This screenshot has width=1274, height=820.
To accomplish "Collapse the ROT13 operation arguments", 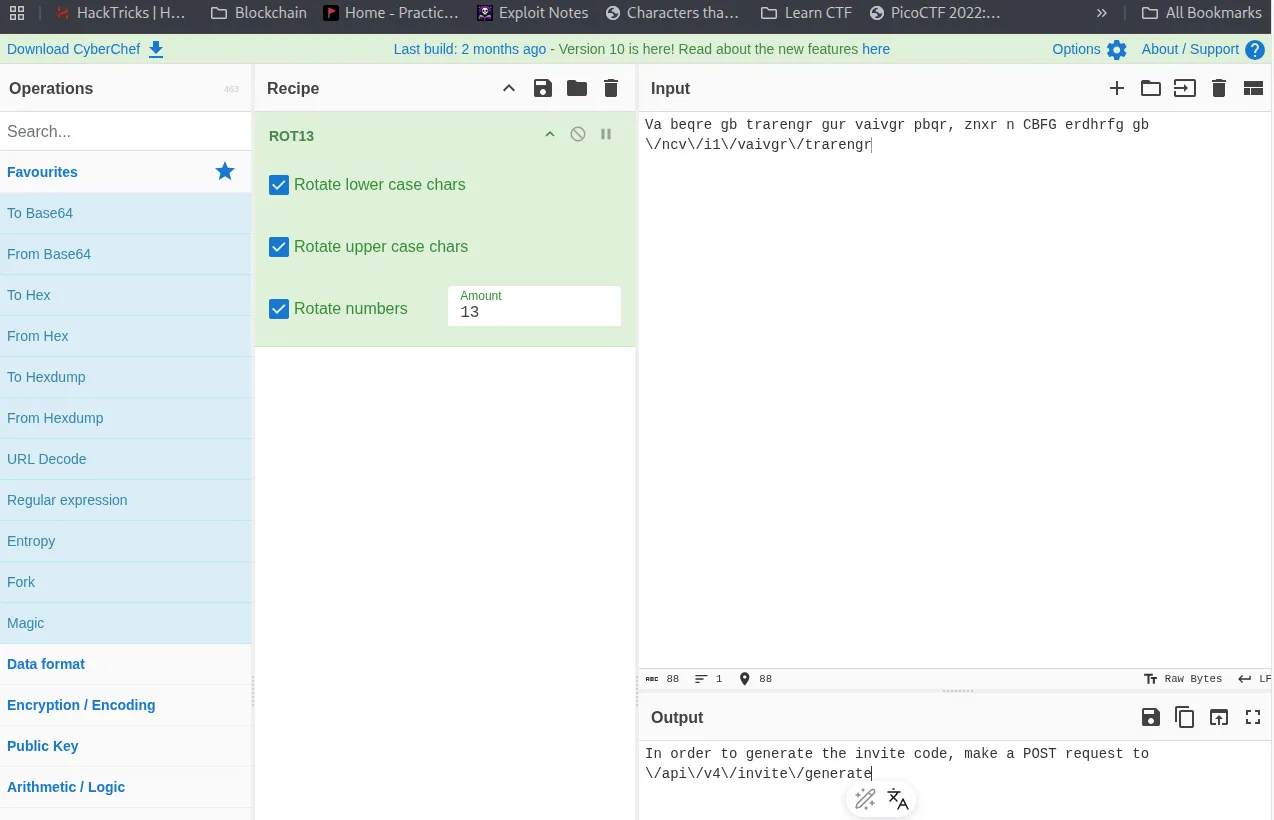I will [x=549, y=134].
